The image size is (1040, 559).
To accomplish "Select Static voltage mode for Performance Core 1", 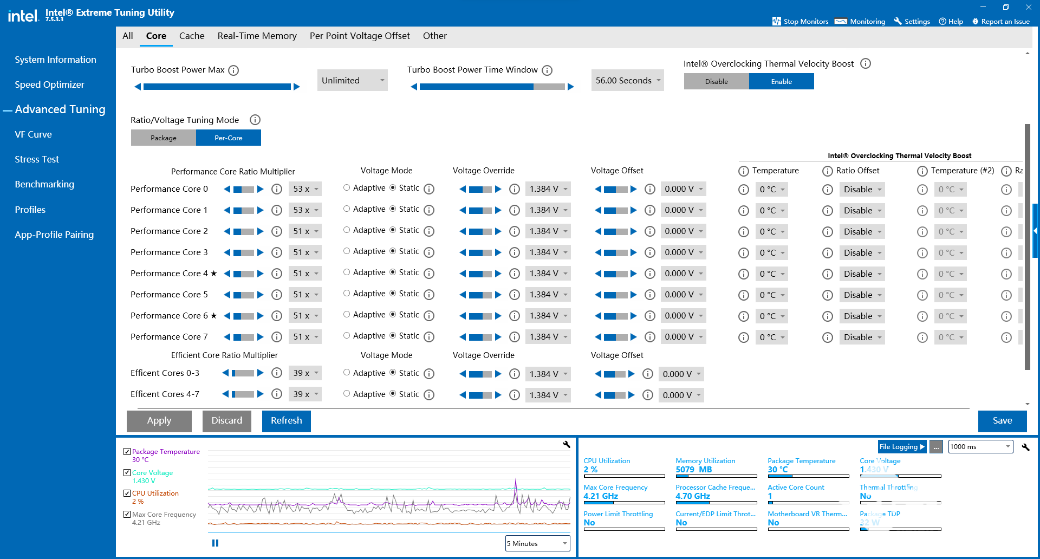I will point(393,210).
